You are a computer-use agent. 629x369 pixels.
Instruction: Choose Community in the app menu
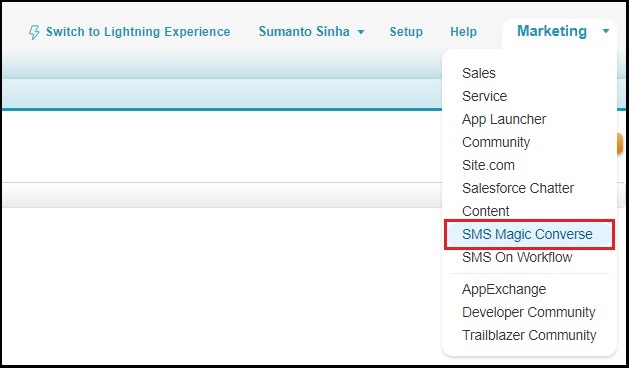(496, 142)
